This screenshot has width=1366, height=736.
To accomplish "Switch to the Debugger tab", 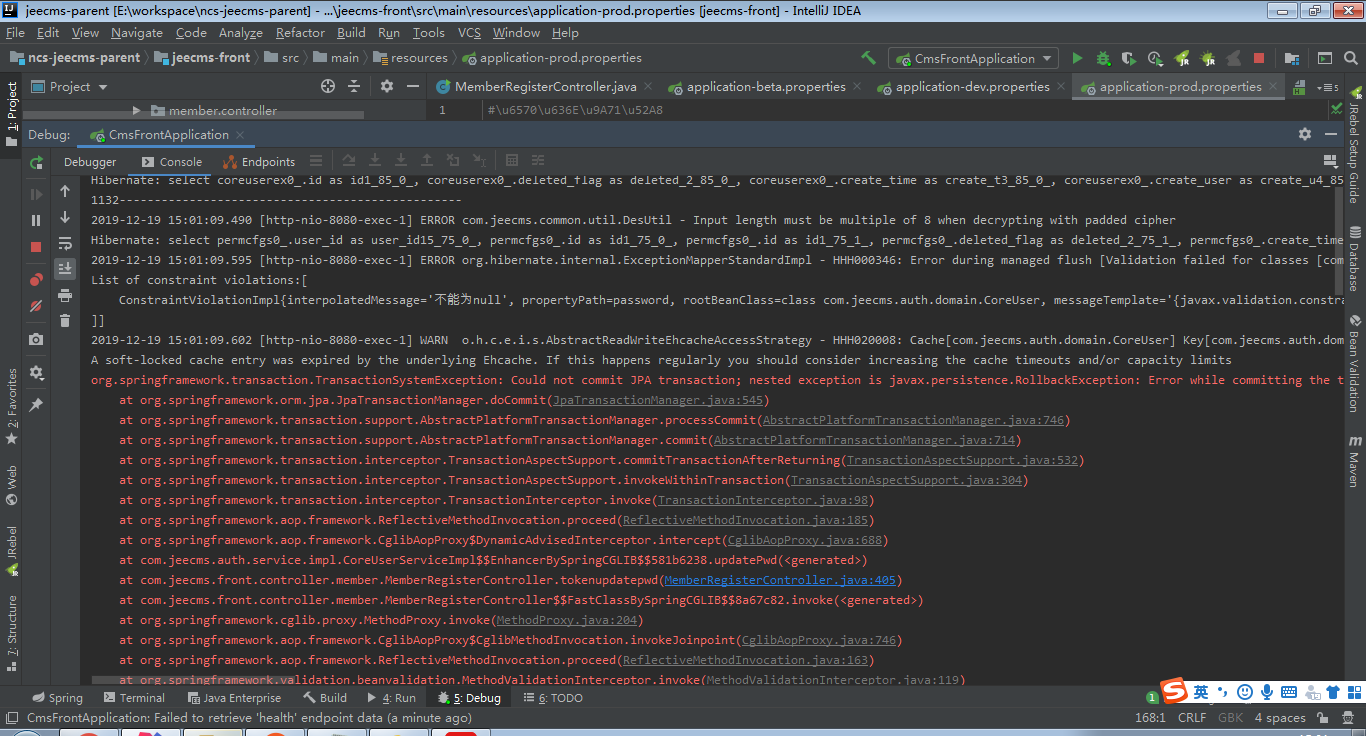I will coord(90,162).
